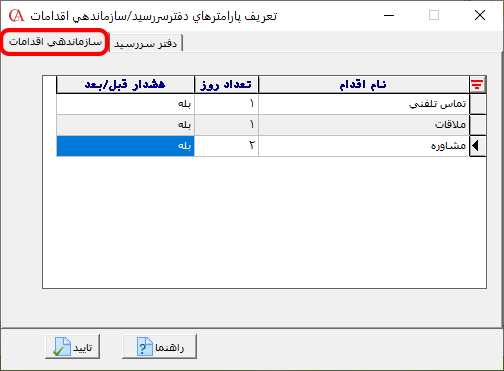Click the day count cell for ملاقات
Screen dimensions: 504x371
[226, 125]
